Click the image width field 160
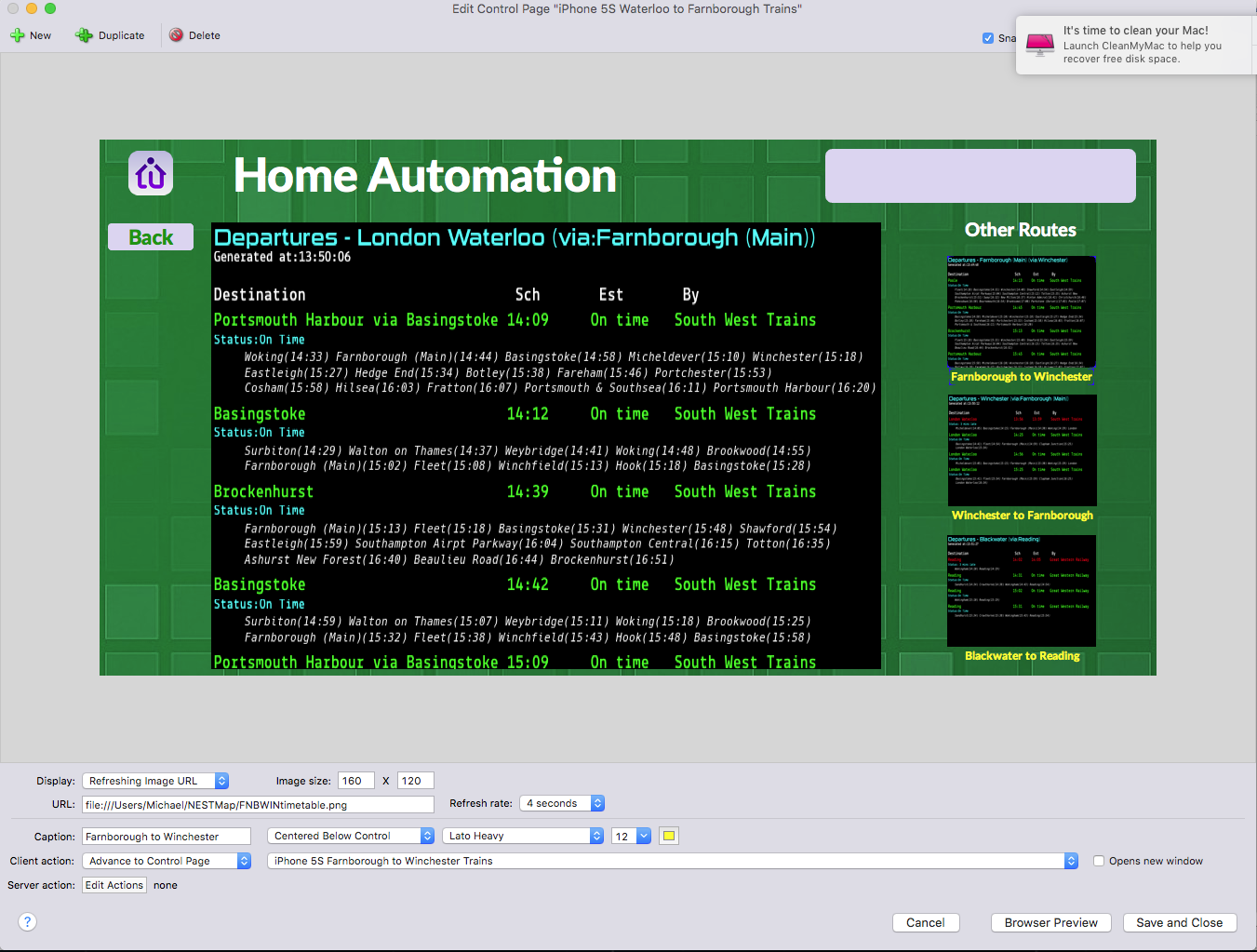Viewport: 1257px width, 952px height. pyautogui.click(x=356, y=781)
